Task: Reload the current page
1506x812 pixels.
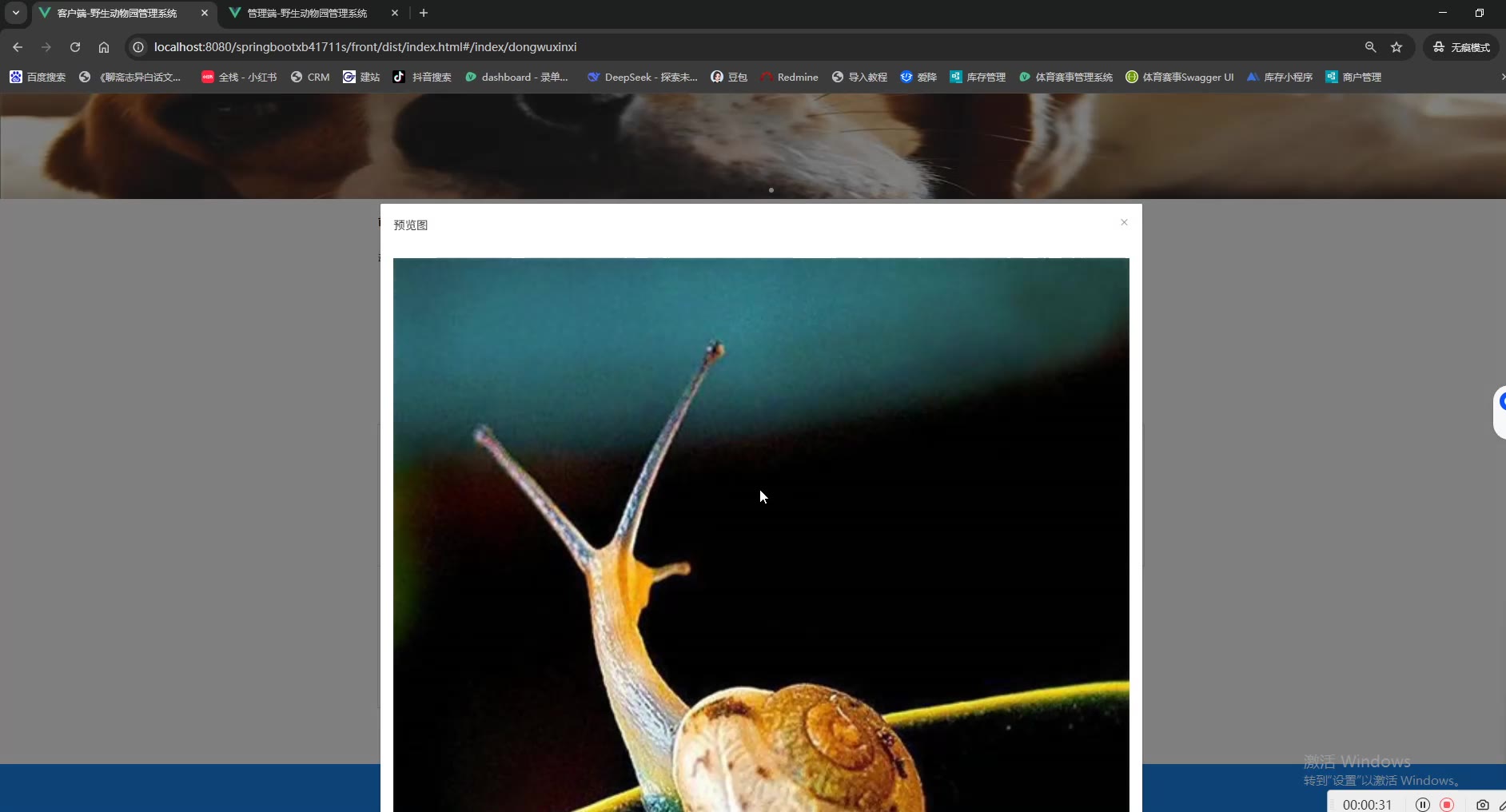Action: point(75,47)
